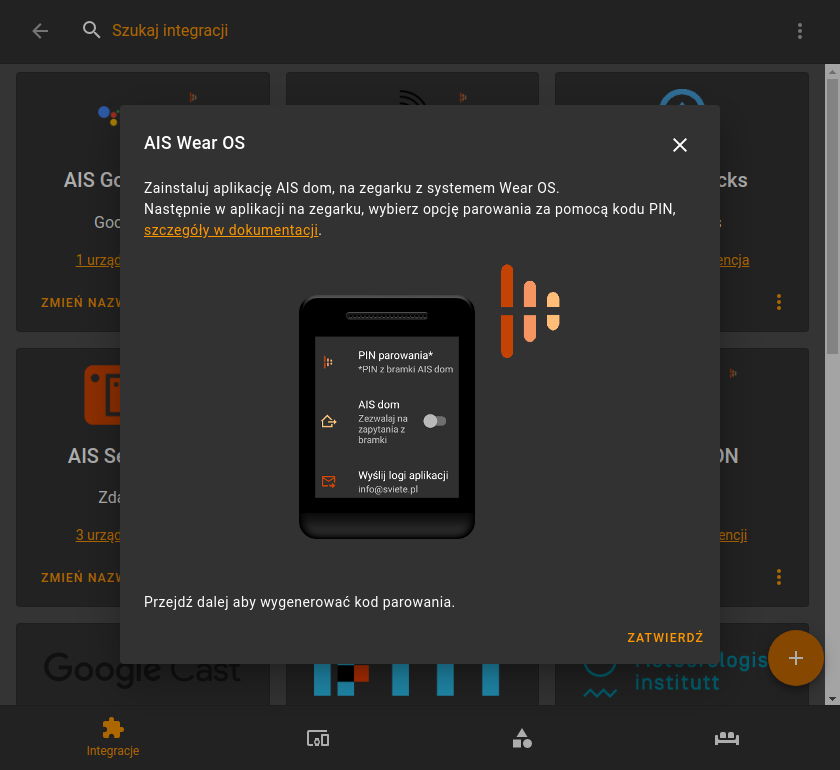This screenshot has height=770, width=840.
Task: Click the orange AIS logo in the dialog
Action: (530, 311)
